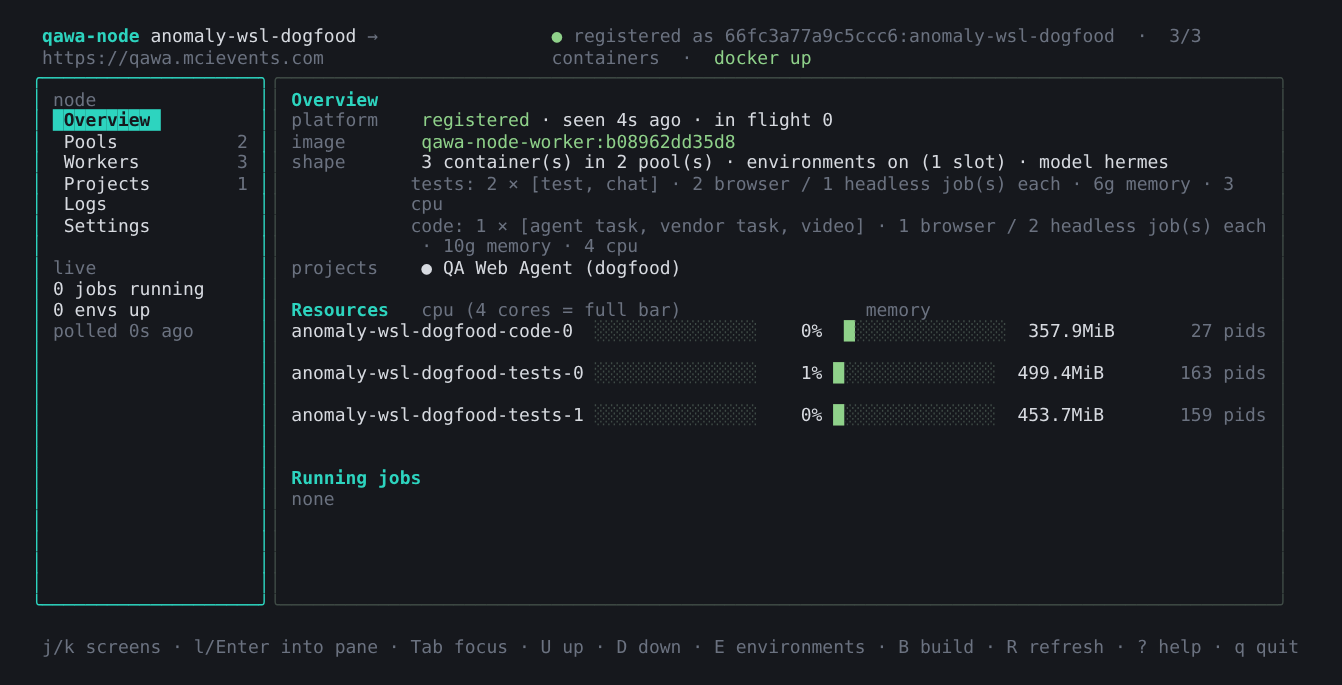Click the Projects count '1' in sidebar
This screenshot has width=1342, height=685.
[x=242, y=184]
